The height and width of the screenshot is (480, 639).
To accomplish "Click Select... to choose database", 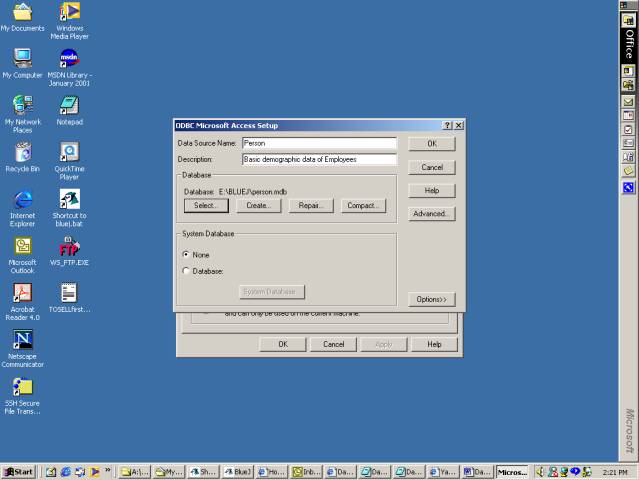I will point(206,206).
